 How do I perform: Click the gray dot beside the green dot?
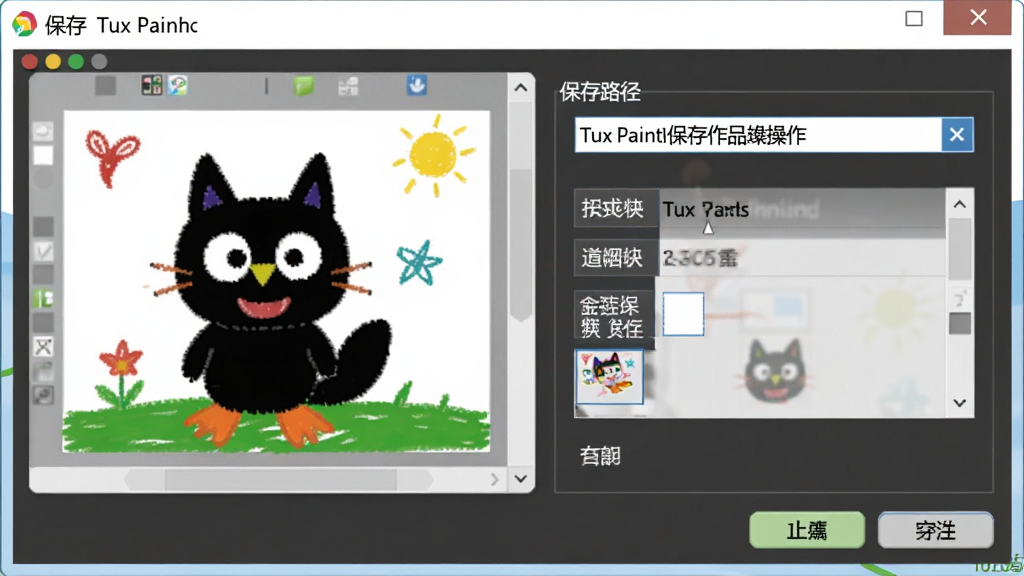[99, 61]
